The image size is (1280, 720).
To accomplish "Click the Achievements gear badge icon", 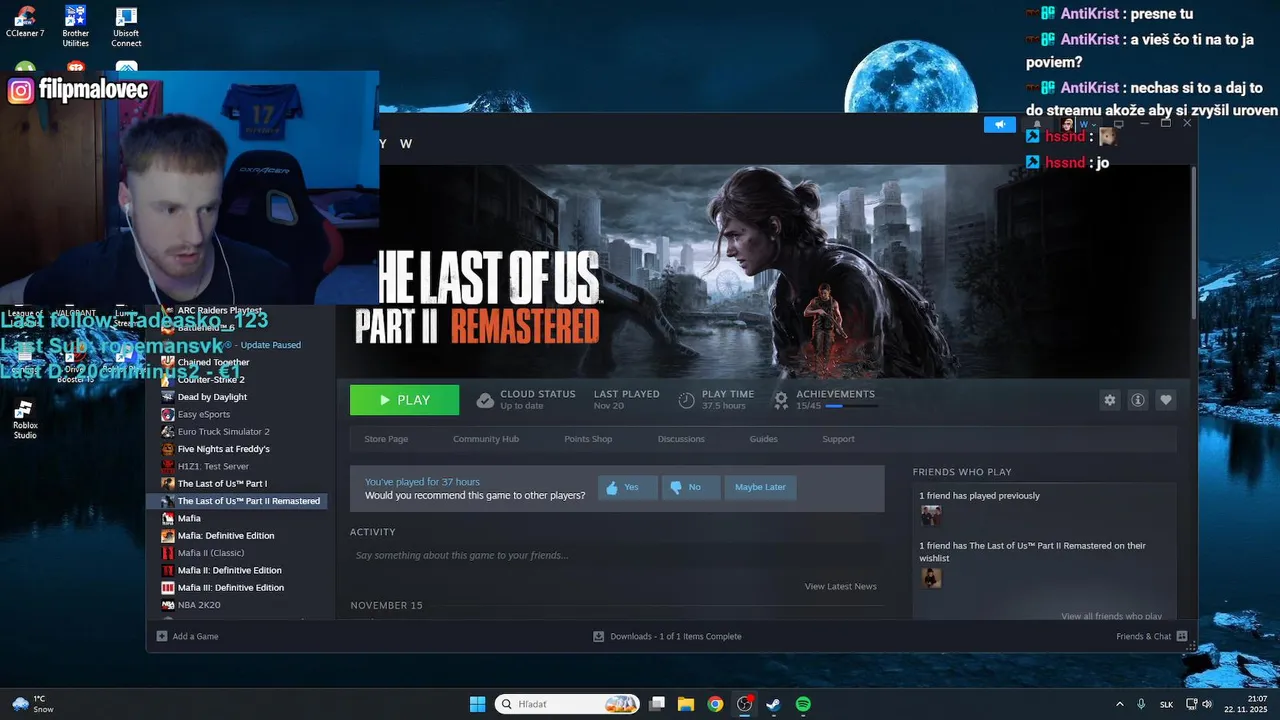I will [x=781, y=400].
